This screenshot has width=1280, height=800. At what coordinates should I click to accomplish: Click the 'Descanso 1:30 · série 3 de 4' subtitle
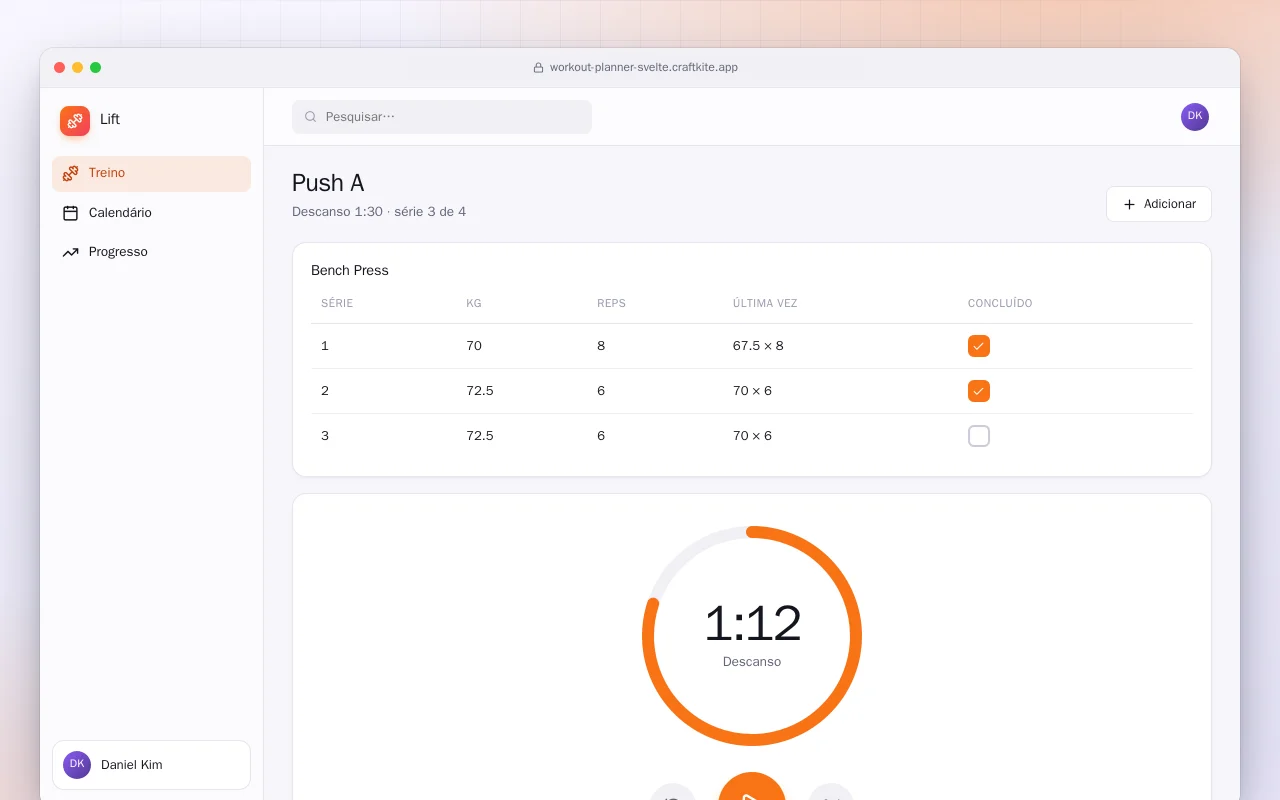(x=379, y=212)
